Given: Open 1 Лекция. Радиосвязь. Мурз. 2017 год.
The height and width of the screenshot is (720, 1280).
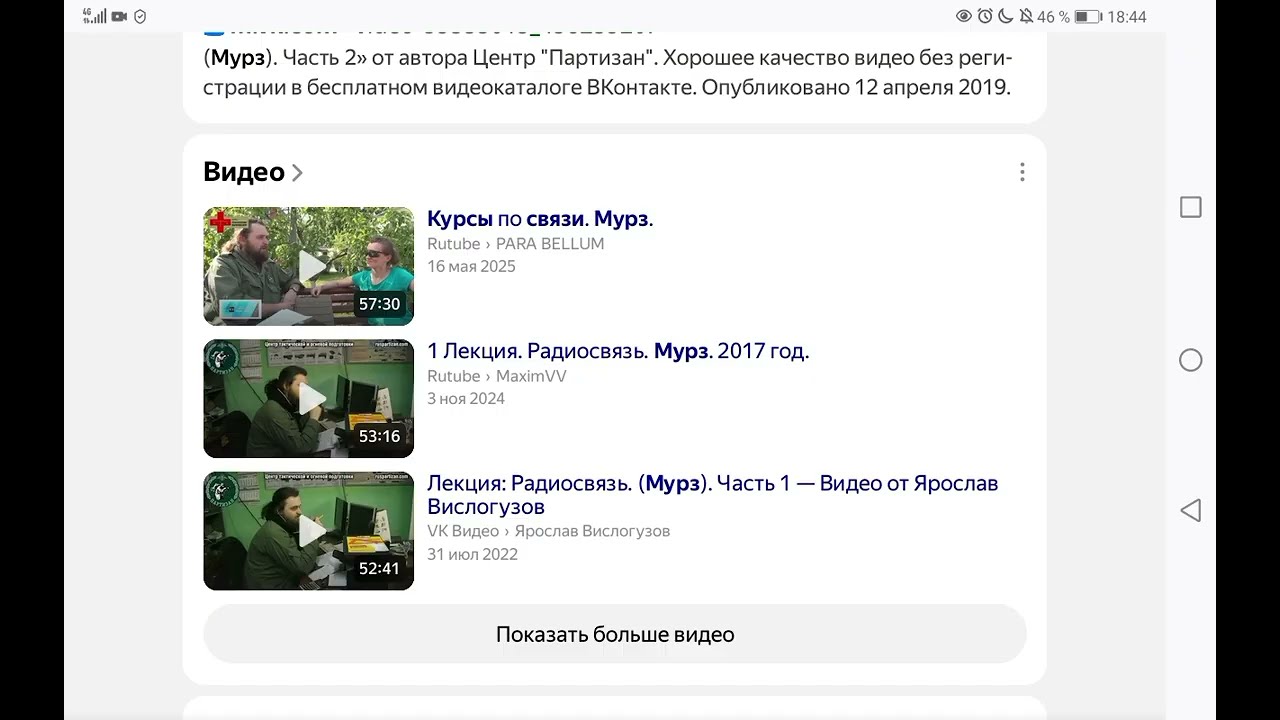Looking at the screenshot, I should click(x=618, y=351).
